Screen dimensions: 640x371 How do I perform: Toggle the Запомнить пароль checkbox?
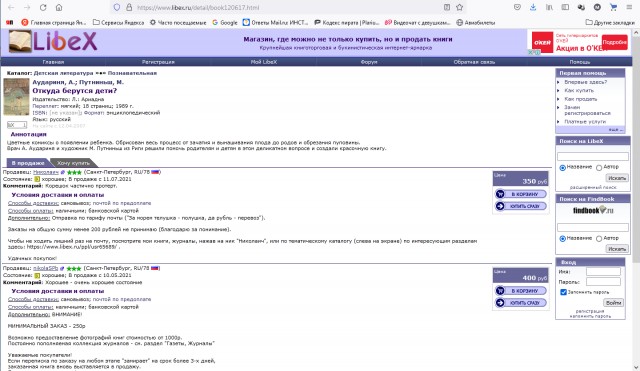point(563,292)
